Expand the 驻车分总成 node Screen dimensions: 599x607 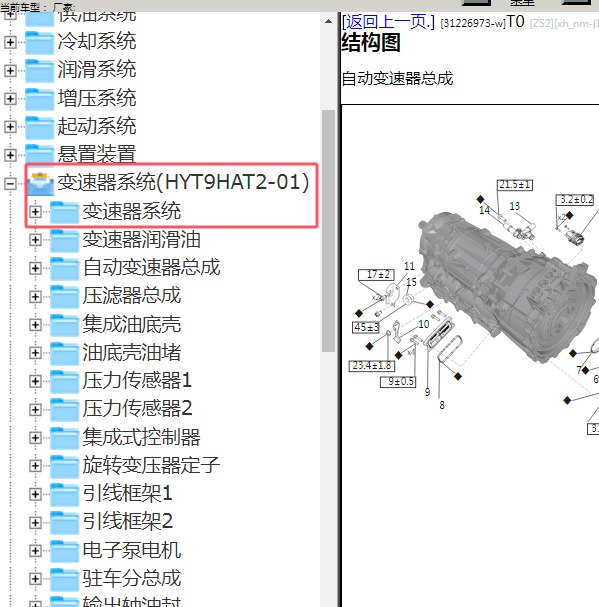tap(35, 579)
